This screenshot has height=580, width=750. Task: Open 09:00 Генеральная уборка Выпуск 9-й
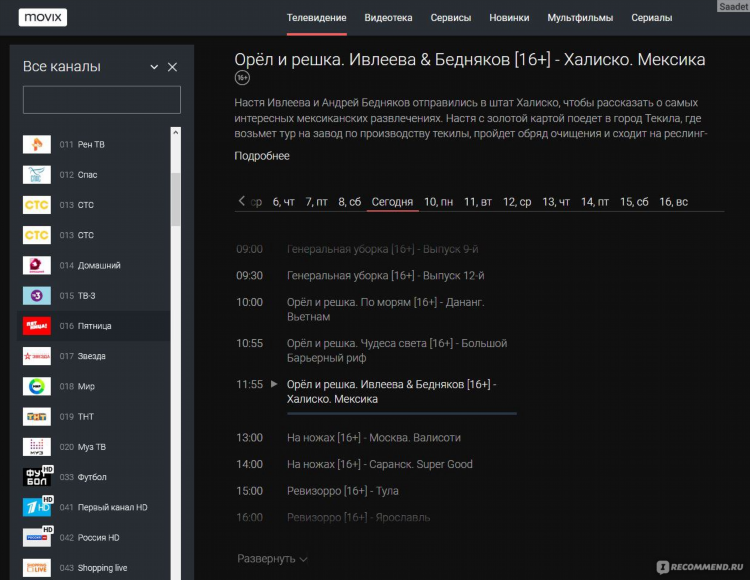(x=383, y=249)
